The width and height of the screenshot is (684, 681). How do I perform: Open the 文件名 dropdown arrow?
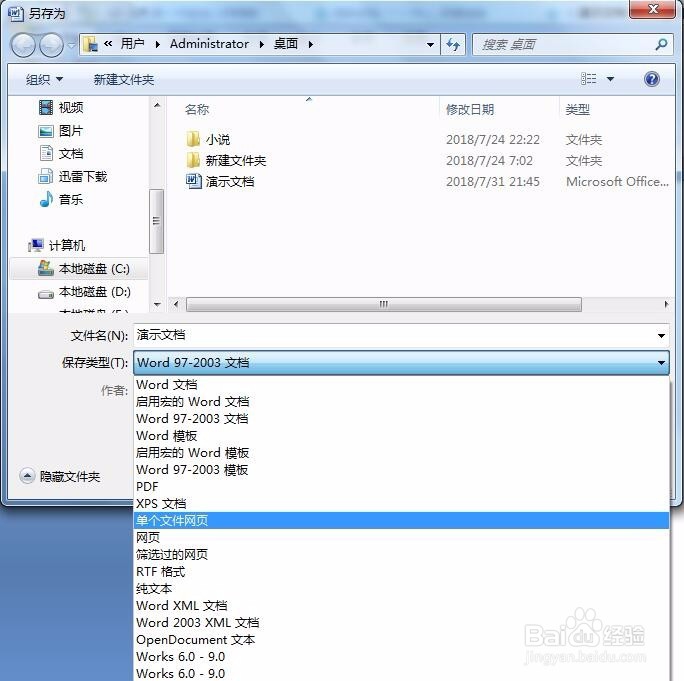point(661,335)
